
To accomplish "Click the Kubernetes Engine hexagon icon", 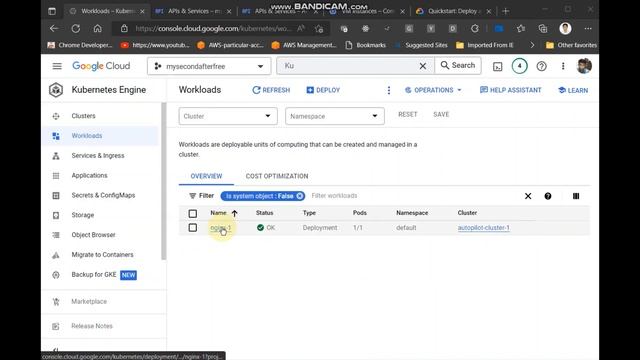I will tap(56, 90).
